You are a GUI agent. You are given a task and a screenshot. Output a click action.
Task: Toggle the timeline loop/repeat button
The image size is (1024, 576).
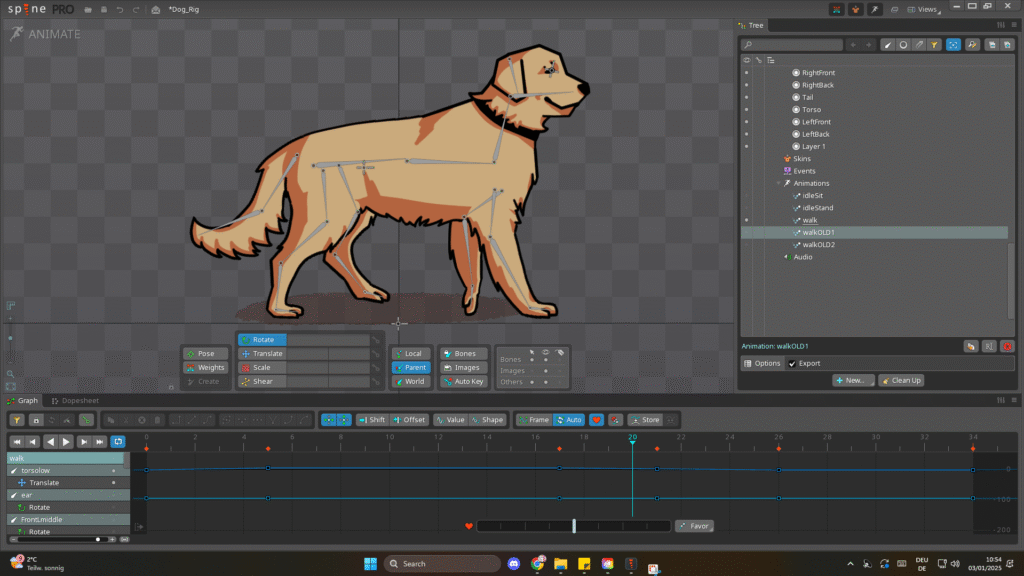click(119, 441)
